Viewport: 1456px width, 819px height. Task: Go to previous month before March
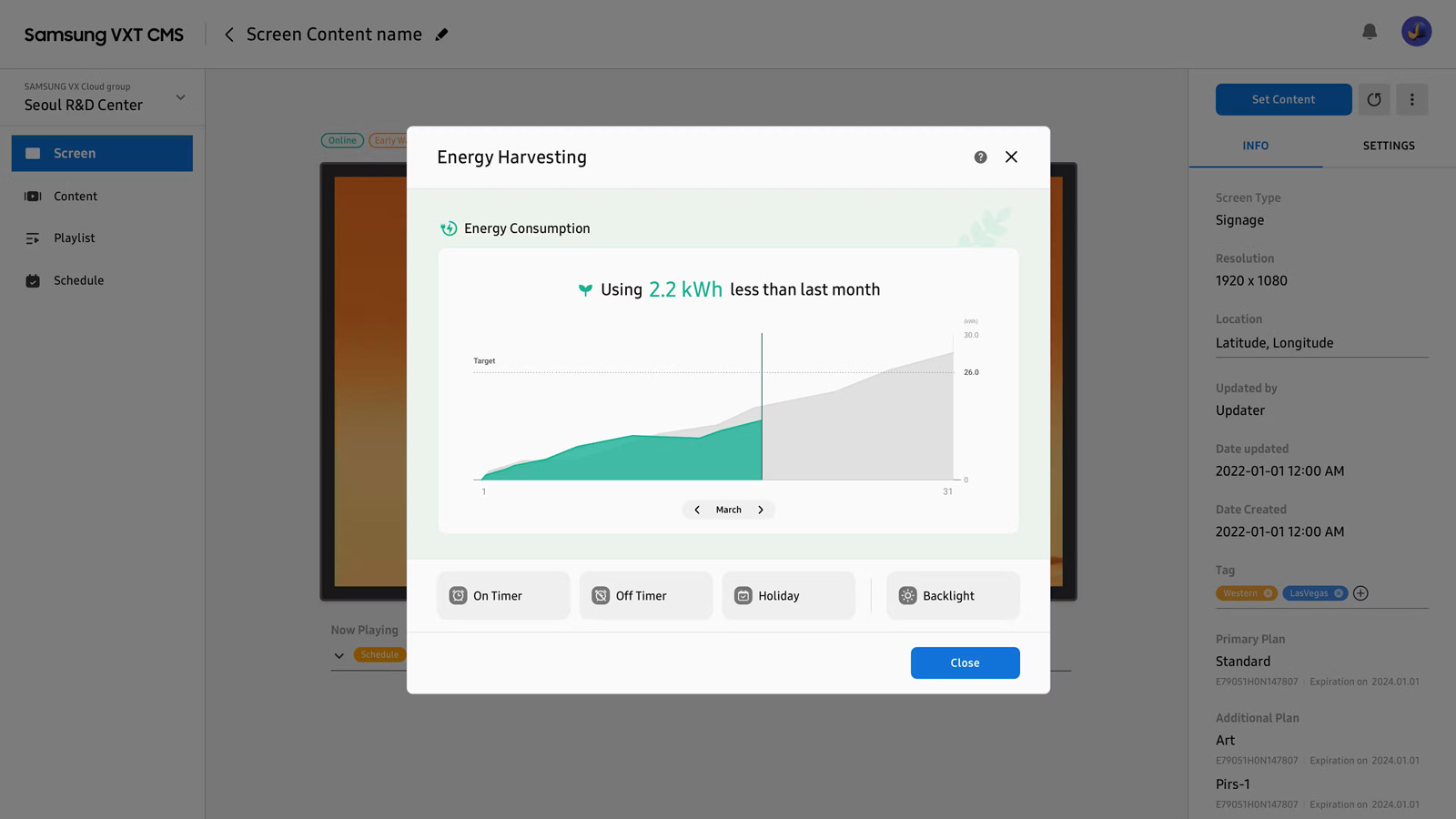(x=697, y=510)
